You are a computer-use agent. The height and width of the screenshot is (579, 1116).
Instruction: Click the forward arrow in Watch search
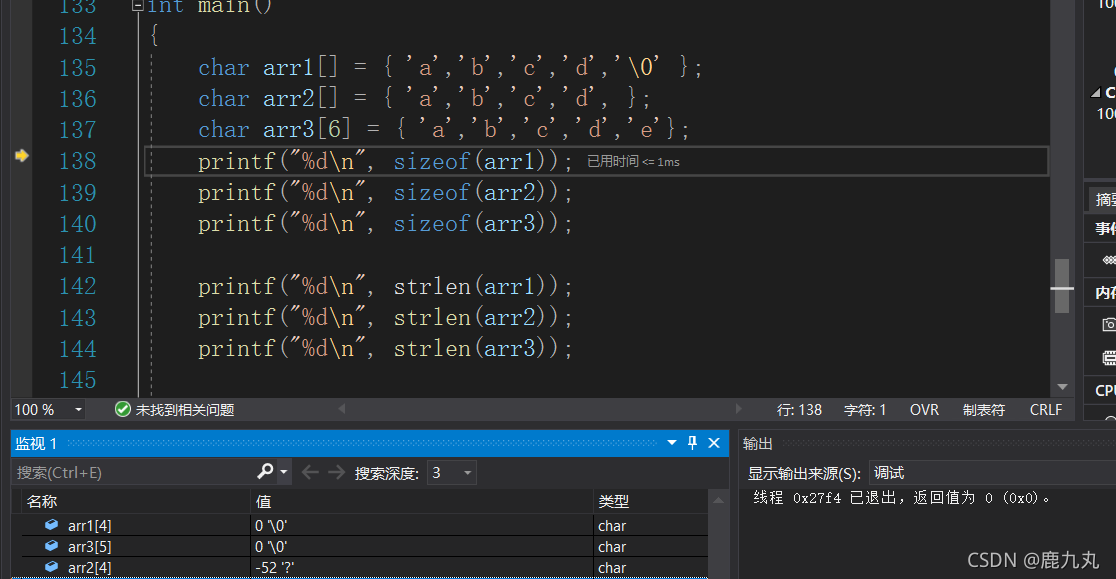[336, 472]
